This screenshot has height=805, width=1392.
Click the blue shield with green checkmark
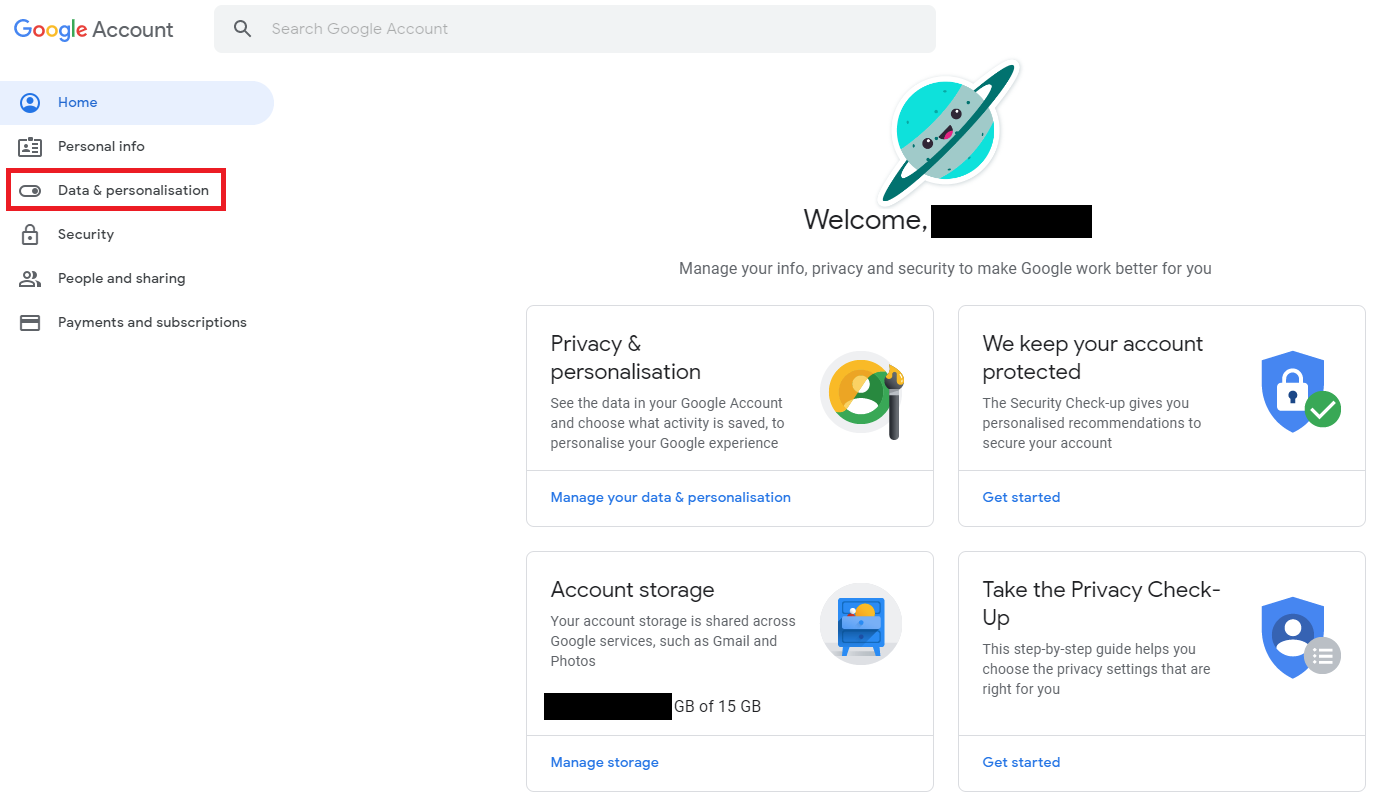coord(1301,391)
